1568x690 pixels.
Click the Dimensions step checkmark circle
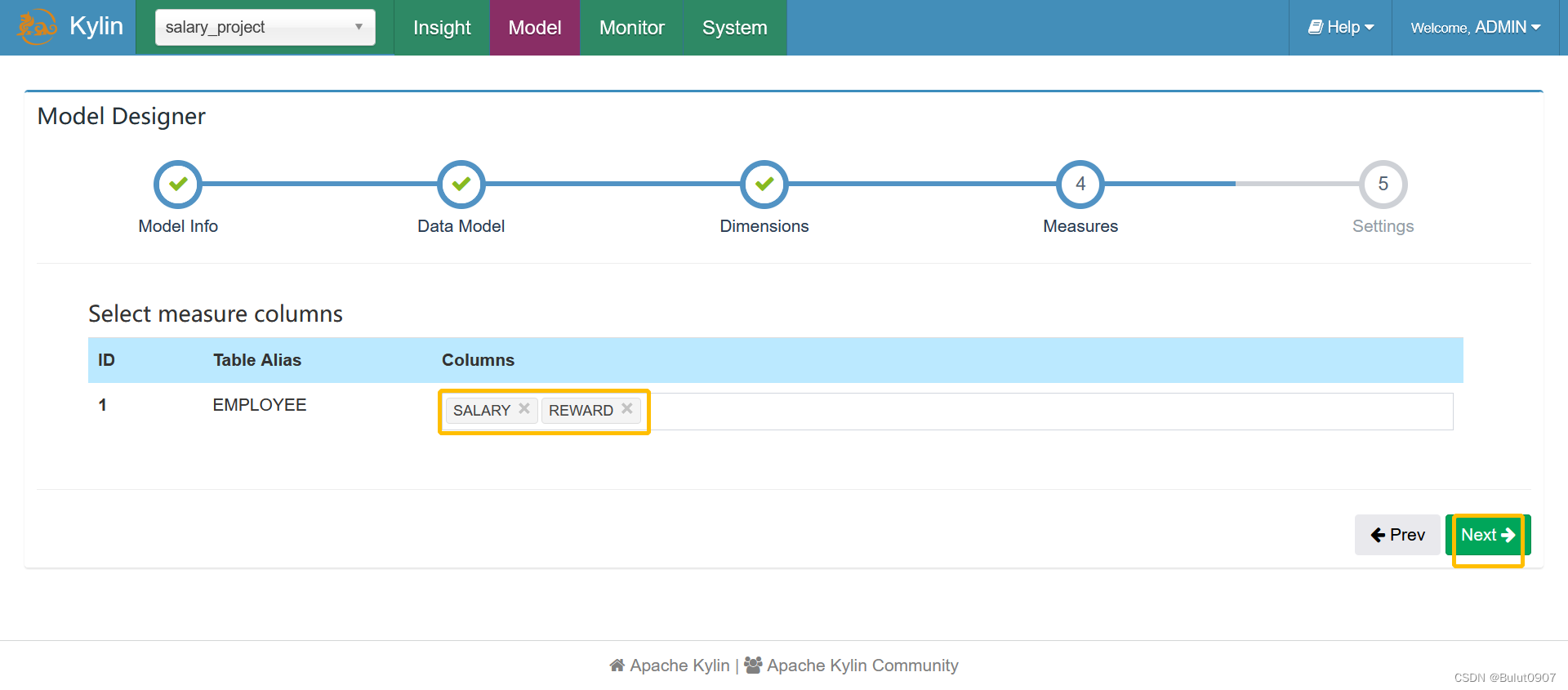point(764,184)
